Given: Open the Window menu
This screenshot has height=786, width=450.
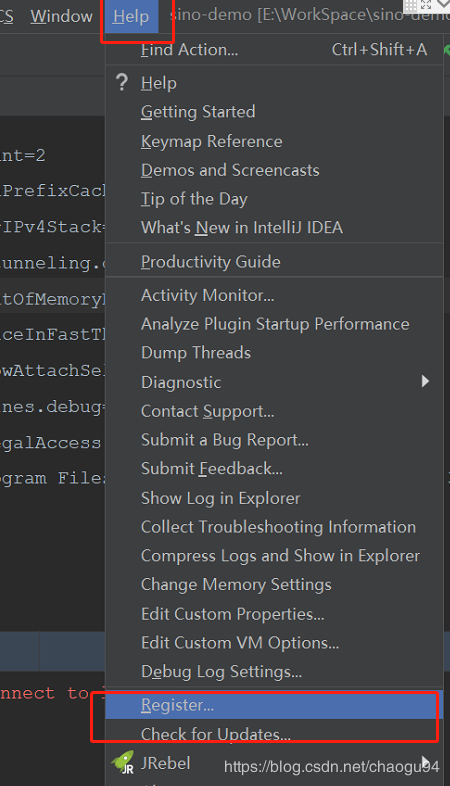Looking at the screenshot, I should coord(62,16).
